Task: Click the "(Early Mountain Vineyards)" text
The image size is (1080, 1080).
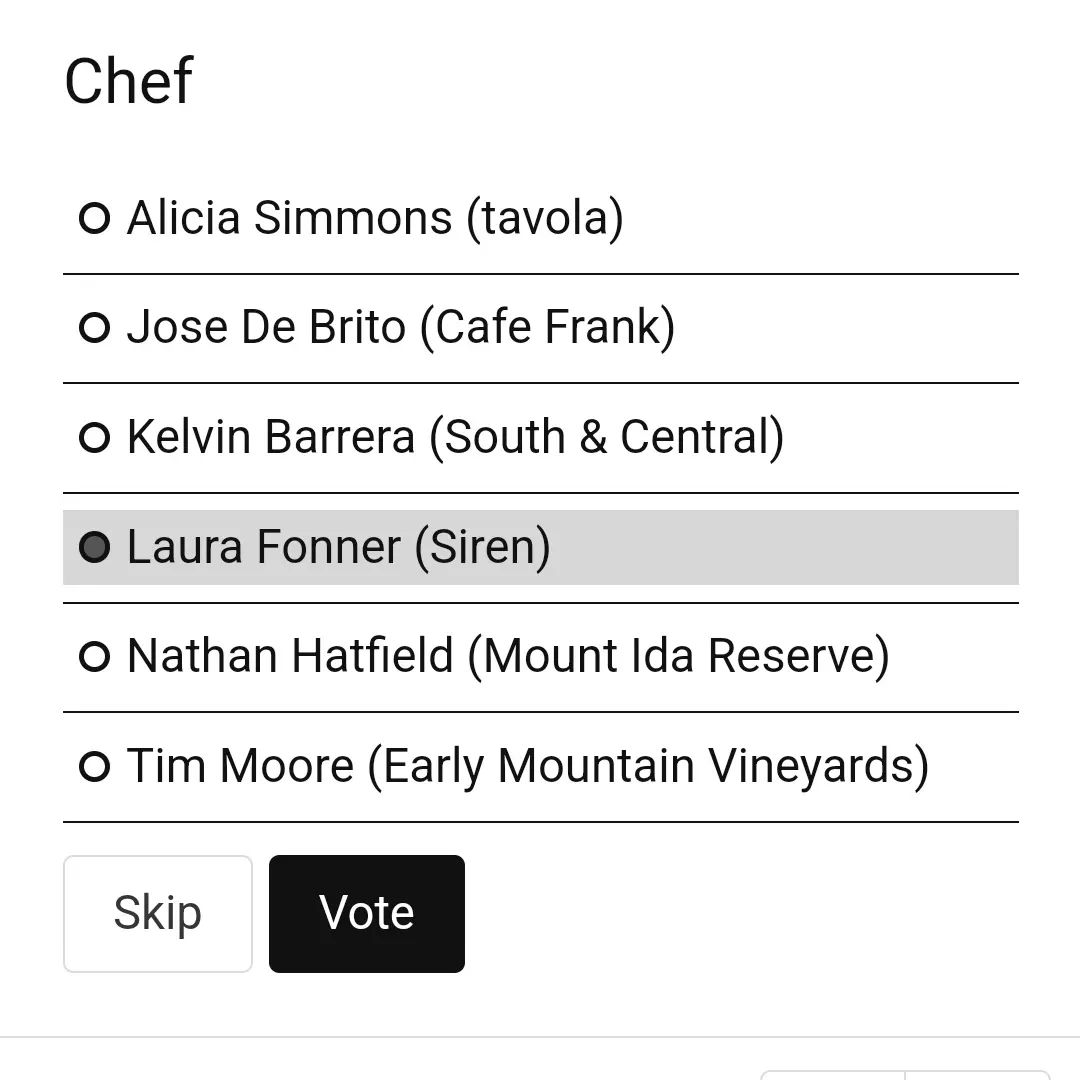Action: tap(648, 766)
